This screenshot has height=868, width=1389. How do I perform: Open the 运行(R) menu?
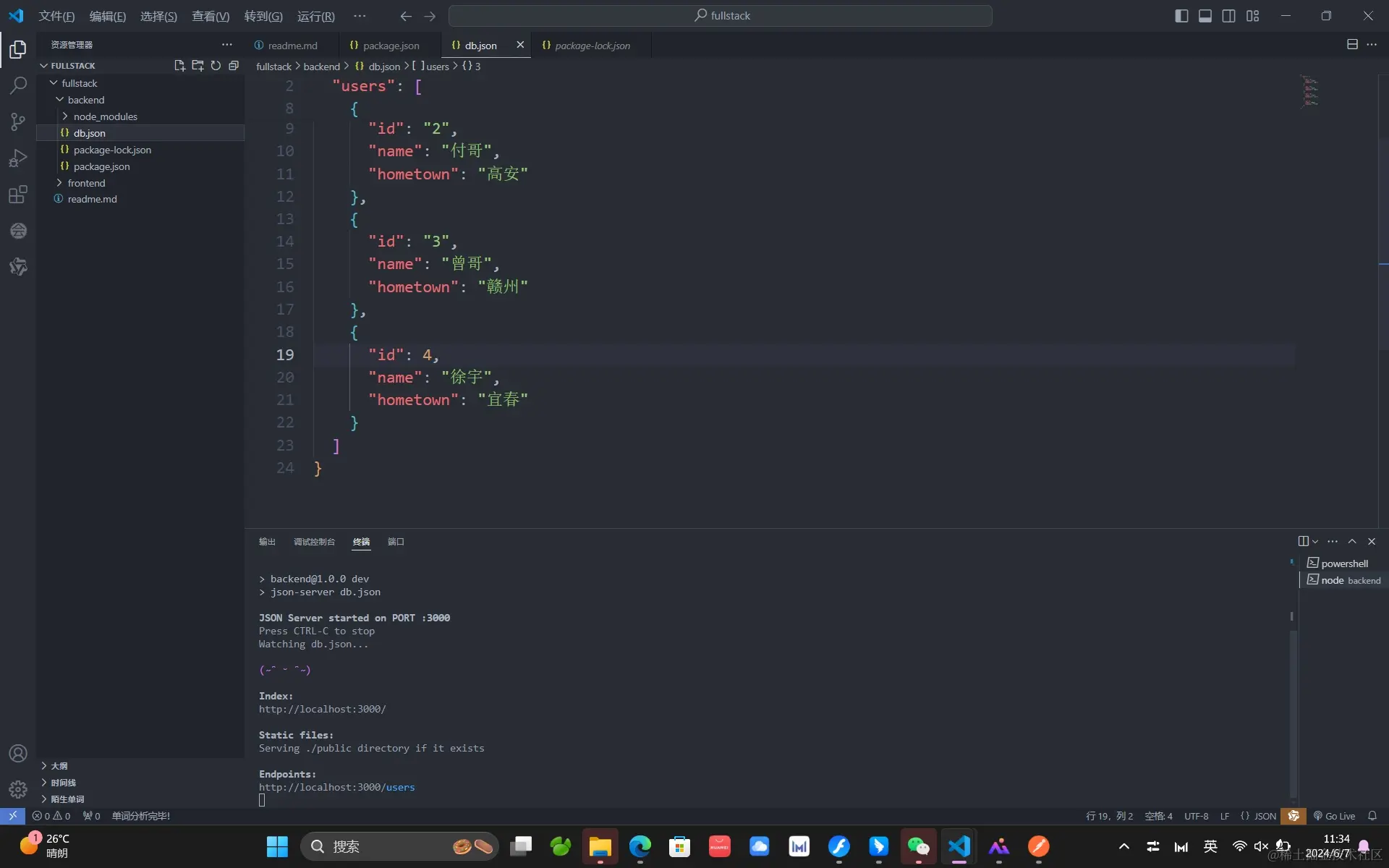point(316,16)
